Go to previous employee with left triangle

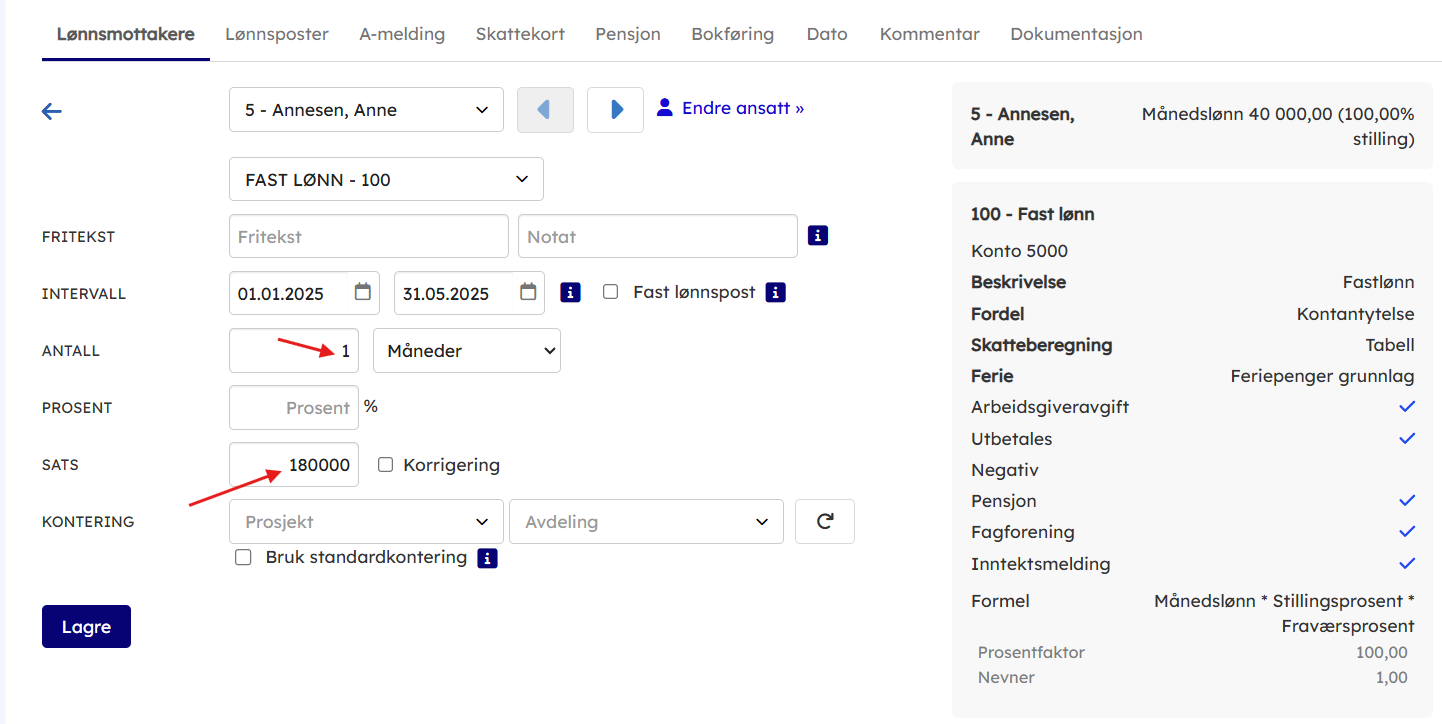pyautogui.click(x=545, y=110)
